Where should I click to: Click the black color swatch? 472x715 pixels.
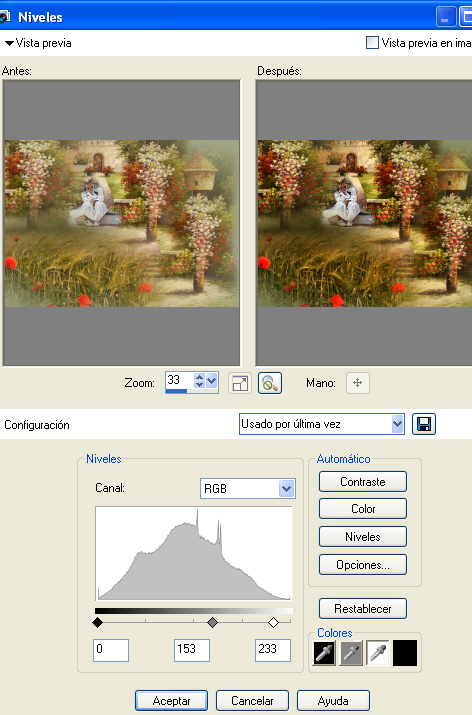click(x=405, y=653)
